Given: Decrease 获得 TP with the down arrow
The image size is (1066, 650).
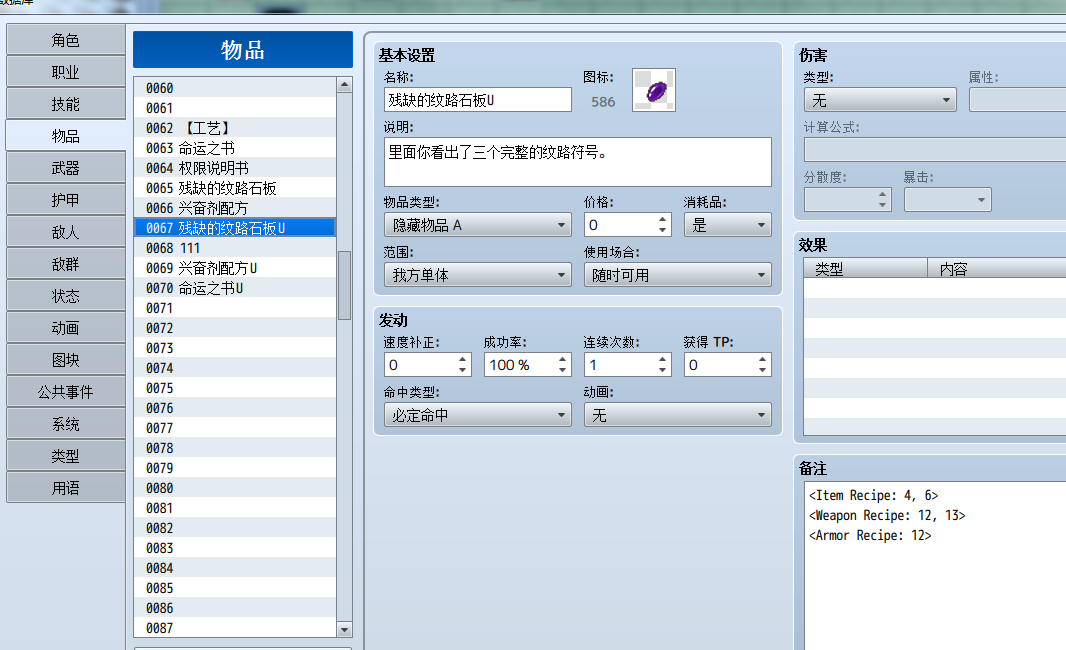Looking at the screenshot, I should [x=763, y=371].
